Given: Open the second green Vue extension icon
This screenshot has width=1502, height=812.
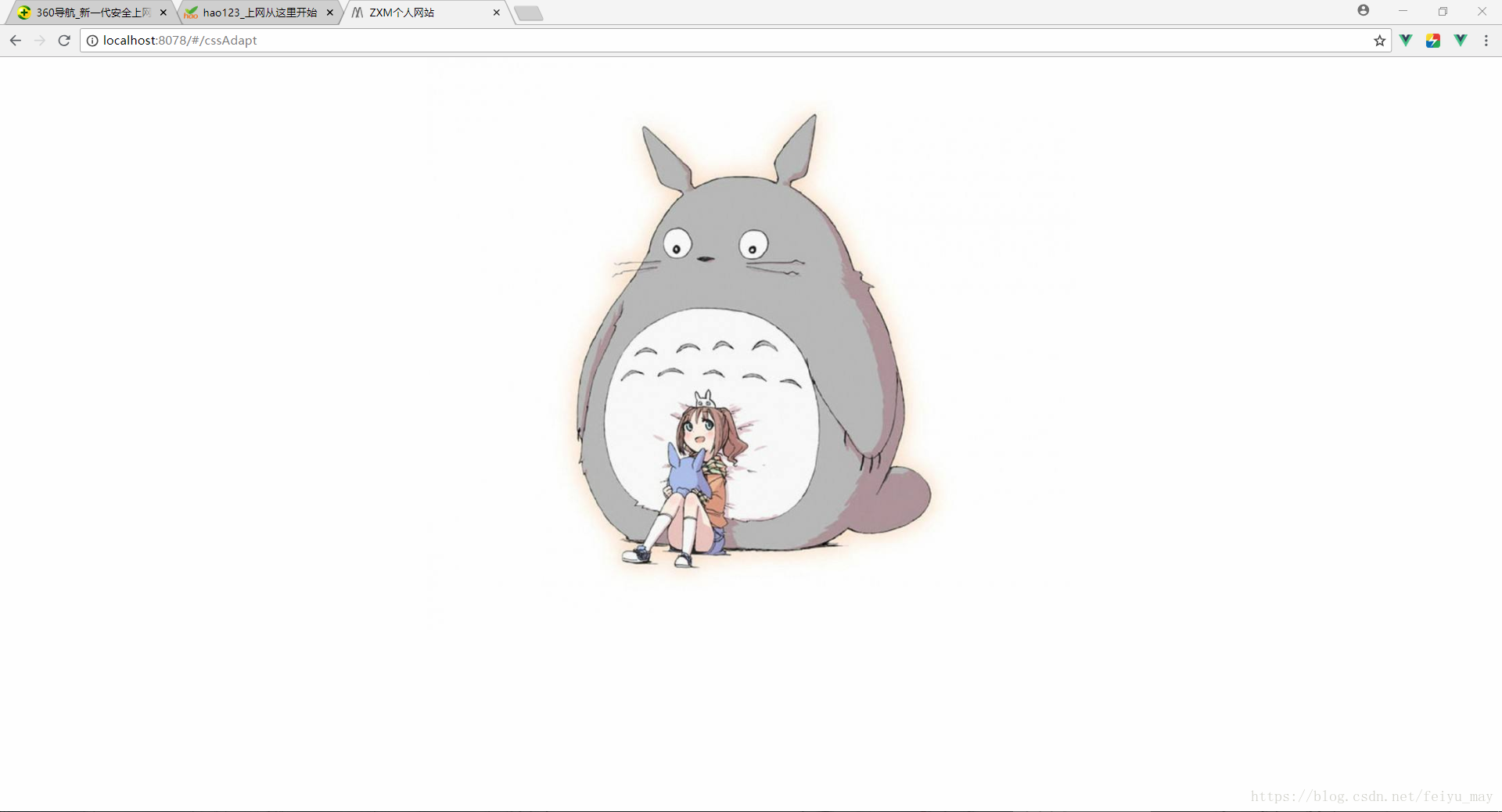Looking at the screenshot, I should pos(1461,41).
